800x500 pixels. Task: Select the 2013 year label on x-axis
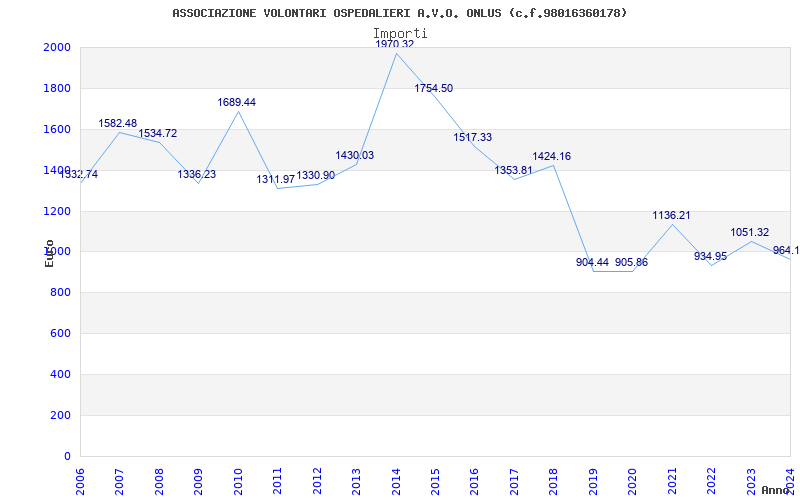356,482
